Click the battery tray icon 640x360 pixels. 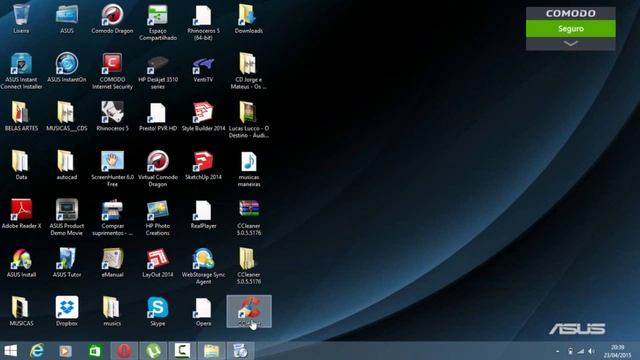point(570,351)
